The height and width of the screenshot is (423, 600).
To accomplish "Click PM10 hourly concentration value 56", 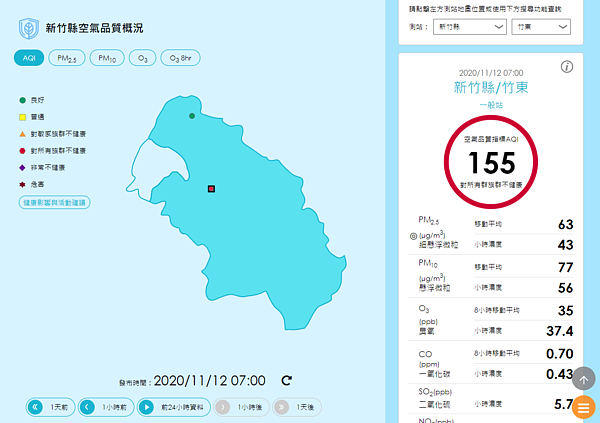I will coord(566,288).
